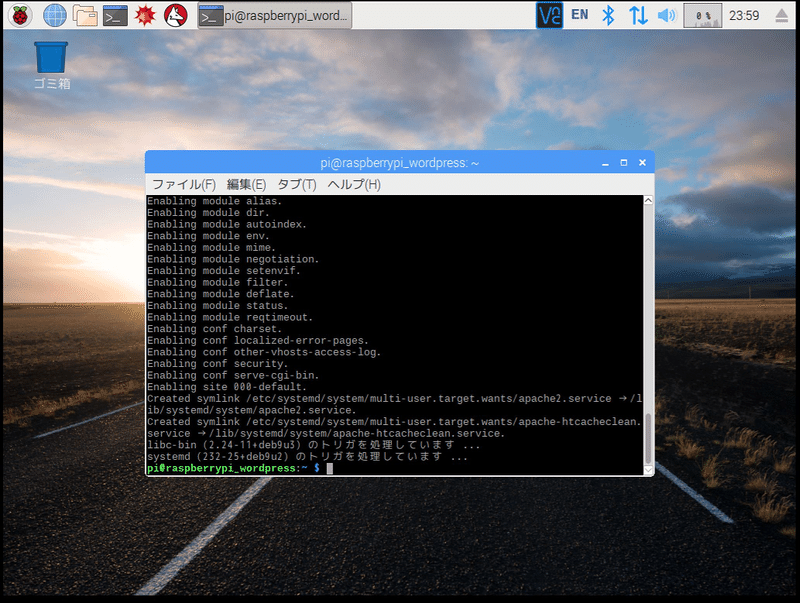Click the 'Enabling module setenvif.' line
The height and width of the screenshot is (603, 800).
[224, 271]
